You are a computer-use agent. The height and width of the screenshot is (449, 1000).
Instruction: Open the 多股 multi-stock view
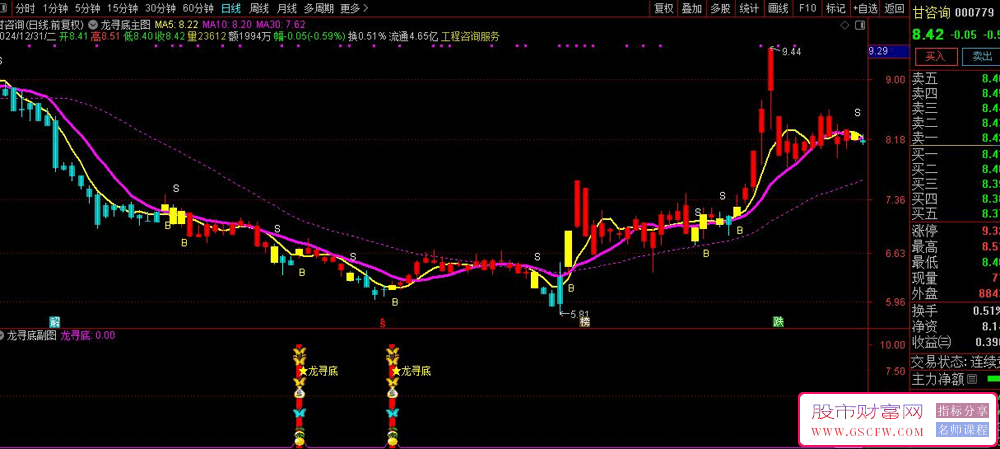click(721, 8)
